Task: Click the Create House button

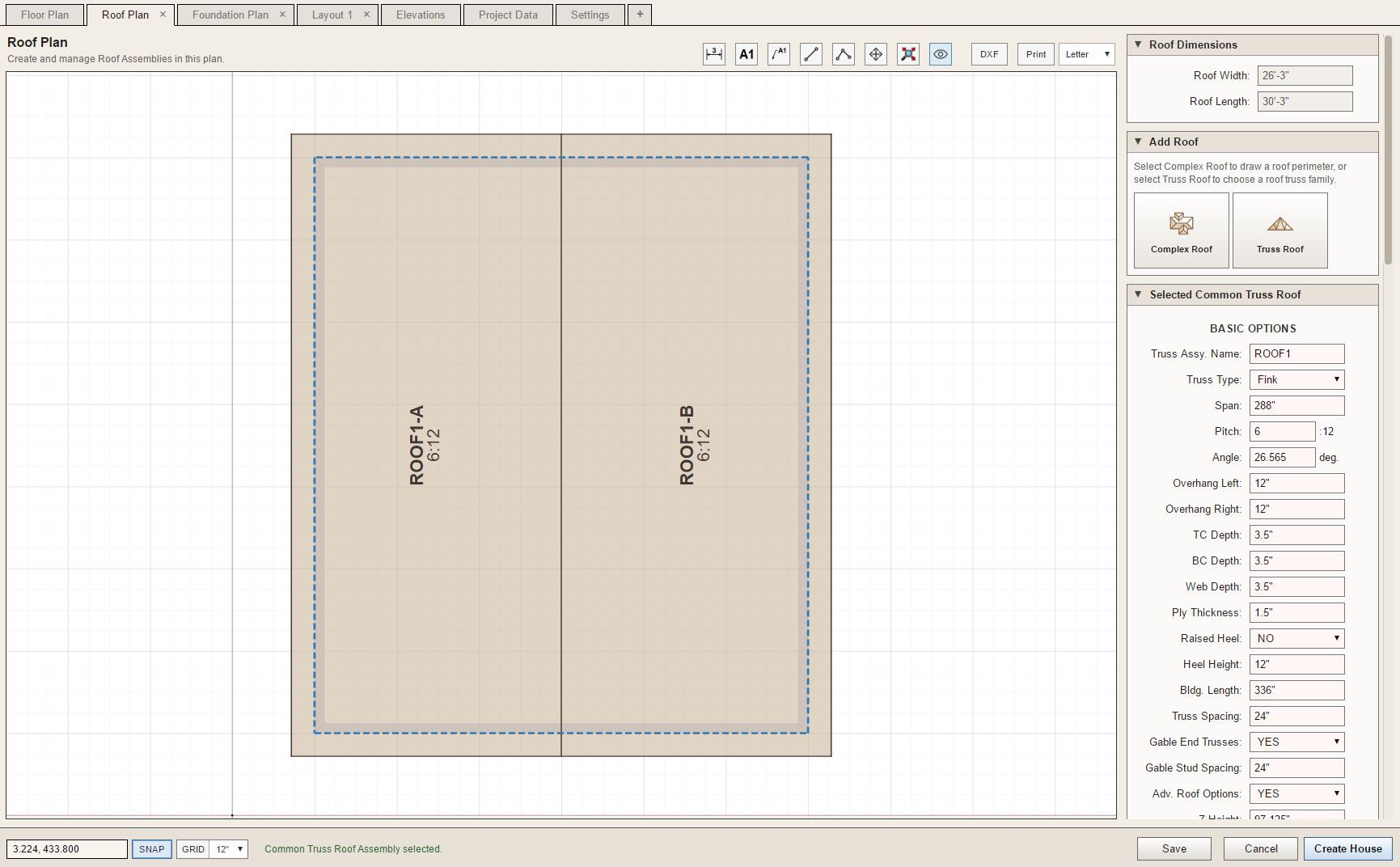Action: 1348,848
